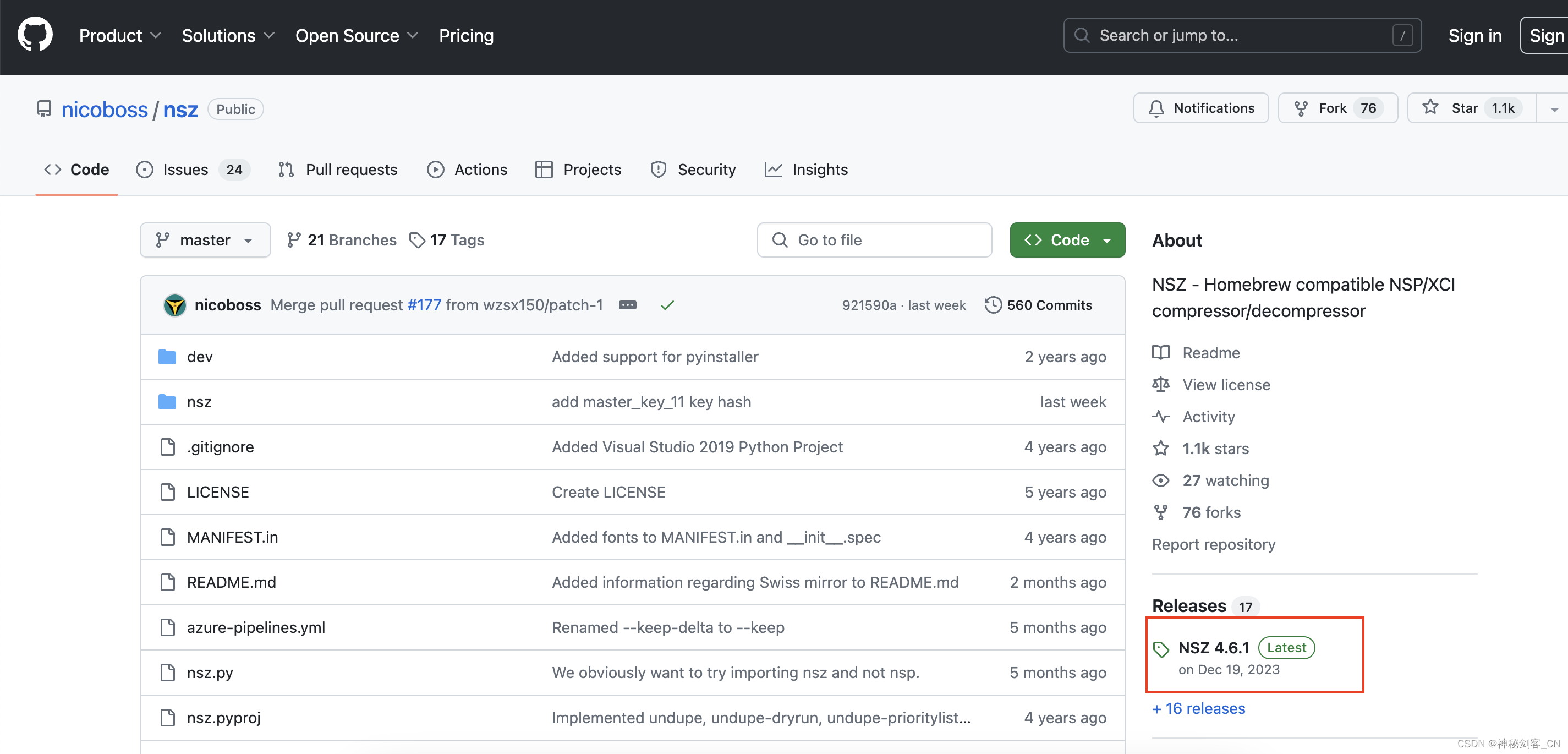The height and width of the screenshot is (754, 1568).
Task: Click Report repository
Action: 1214,544
